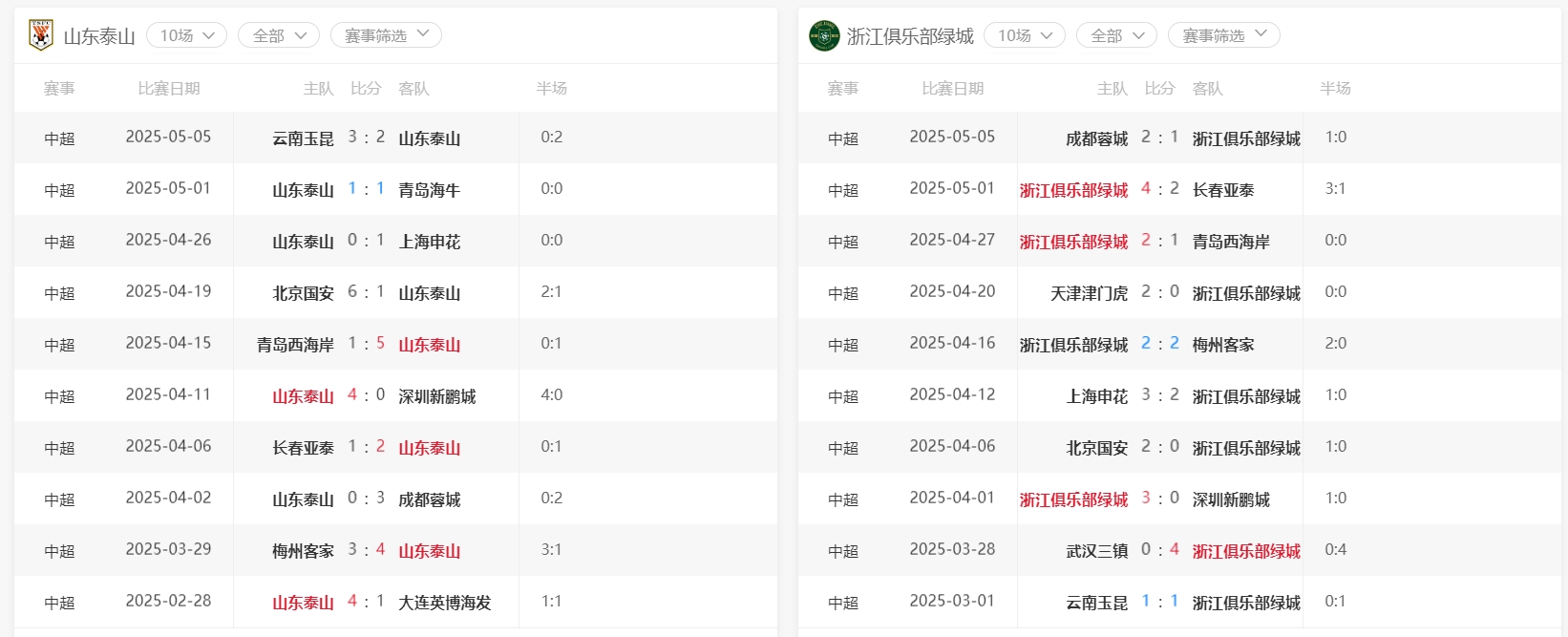Click the 武汉三镇 0:4 match score

point(1159,550)
